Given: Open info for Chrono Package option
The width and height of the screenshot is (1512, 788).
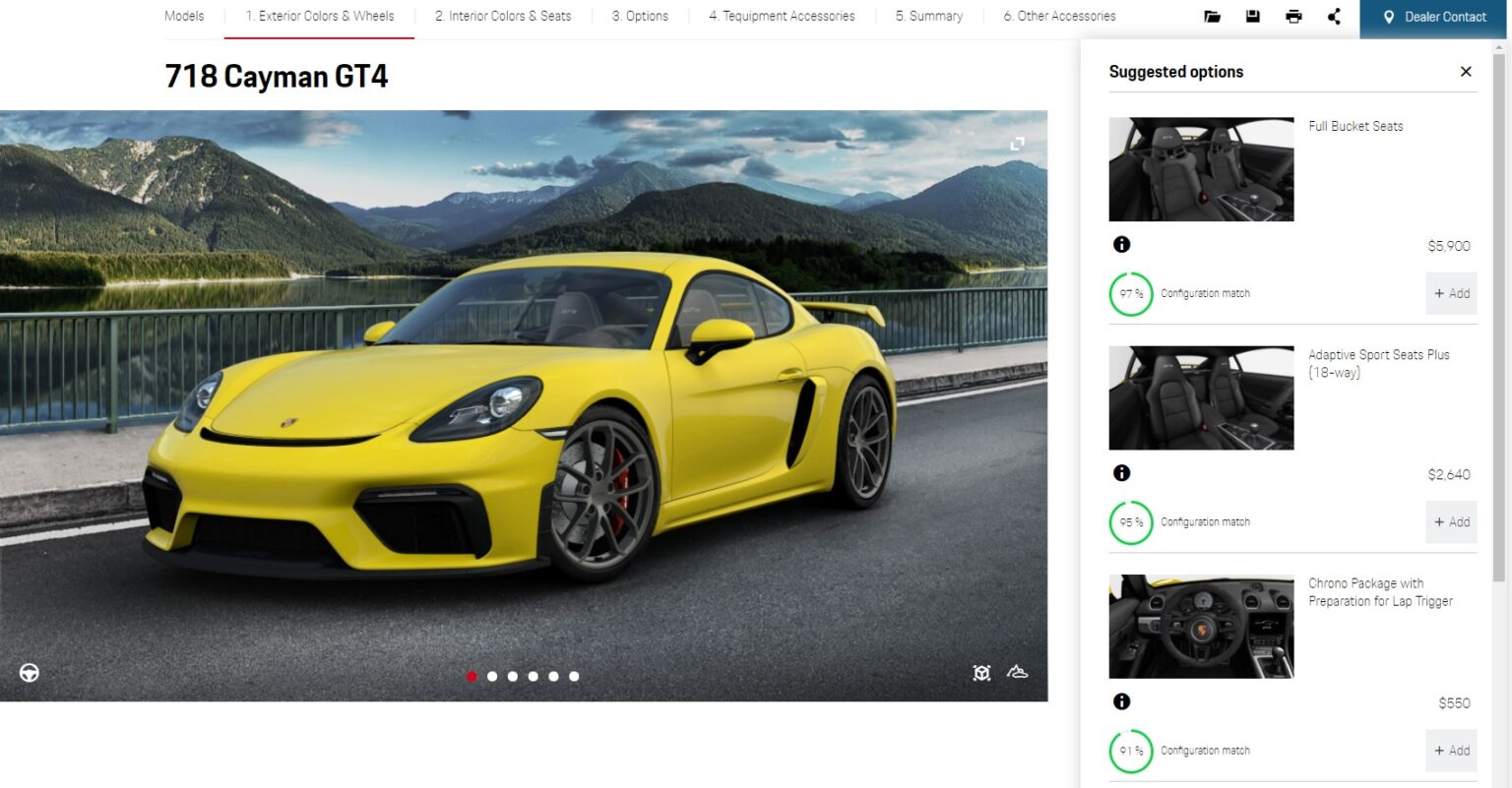Looking at the screenshot, I should coord(1121,701).
